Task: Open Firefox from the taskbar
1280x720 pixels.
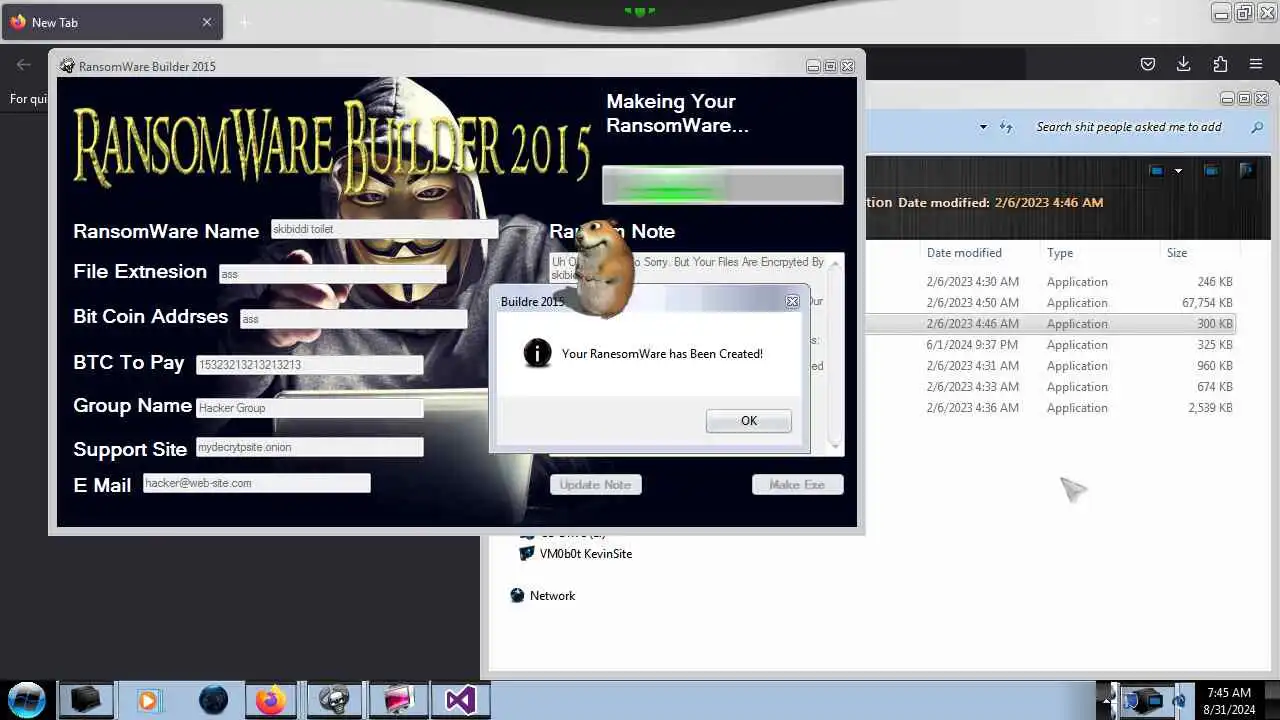Action: click(x=270, y=700)
